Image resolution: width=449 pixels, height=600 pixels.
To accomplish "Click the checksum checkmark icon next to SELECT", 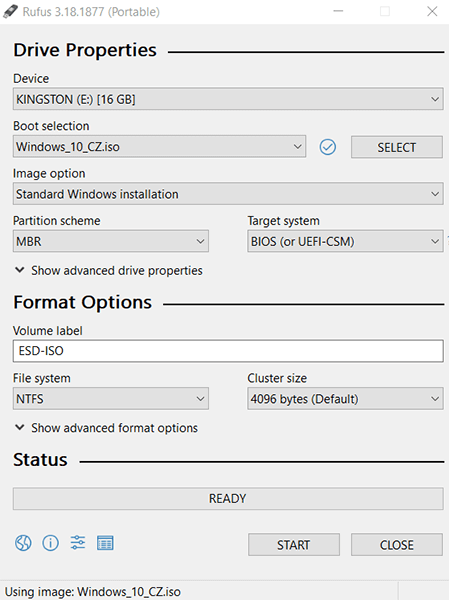I will click(328, 147).
